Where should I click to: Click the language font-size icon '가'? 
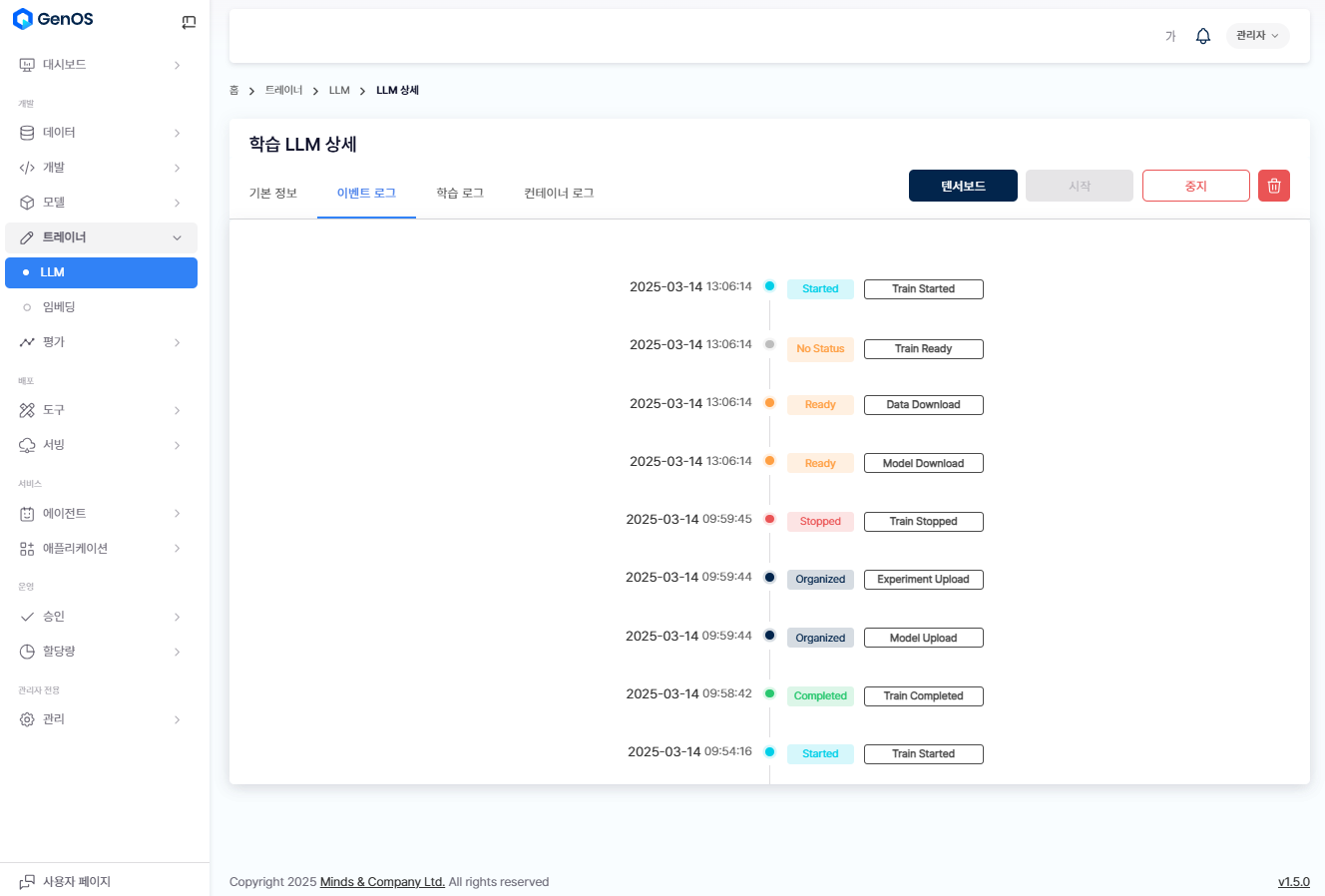coord(1170,36)
